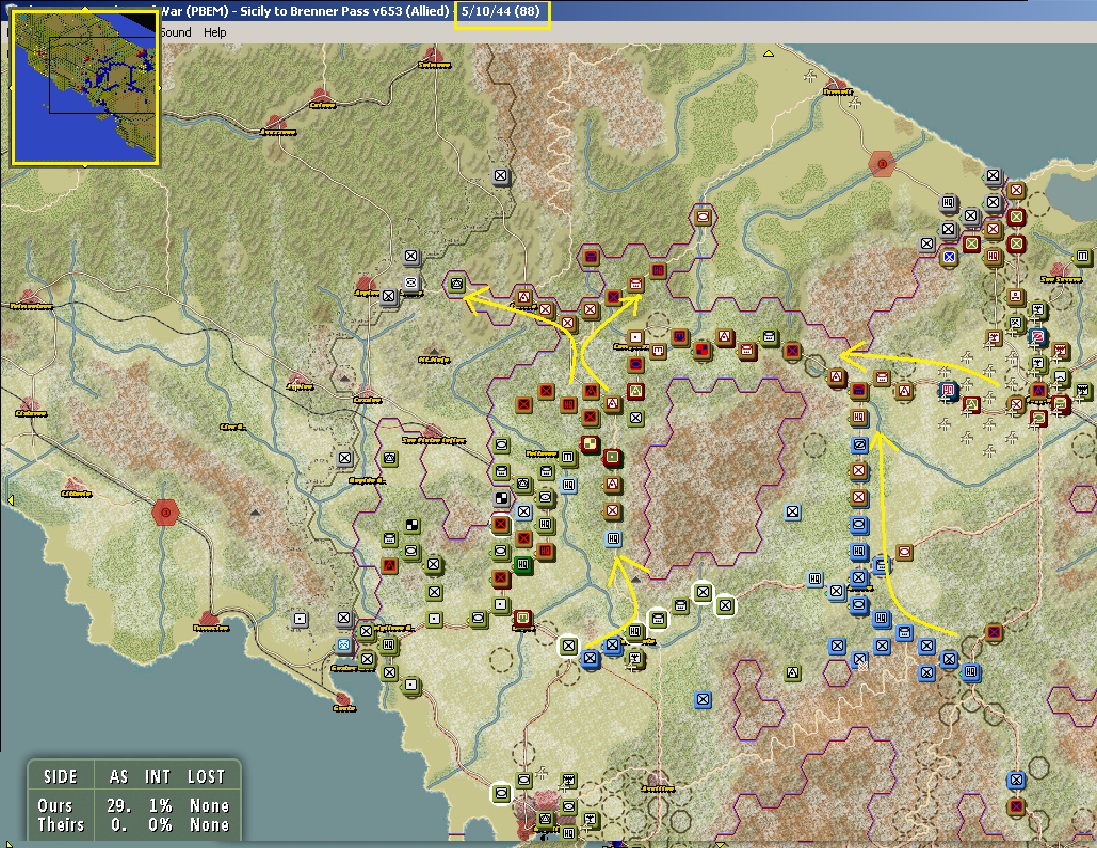Viewport: 1097px width, 848px height.
Task: Select the grey HQ unit in the northeast
Action: [x=948, y=202]
